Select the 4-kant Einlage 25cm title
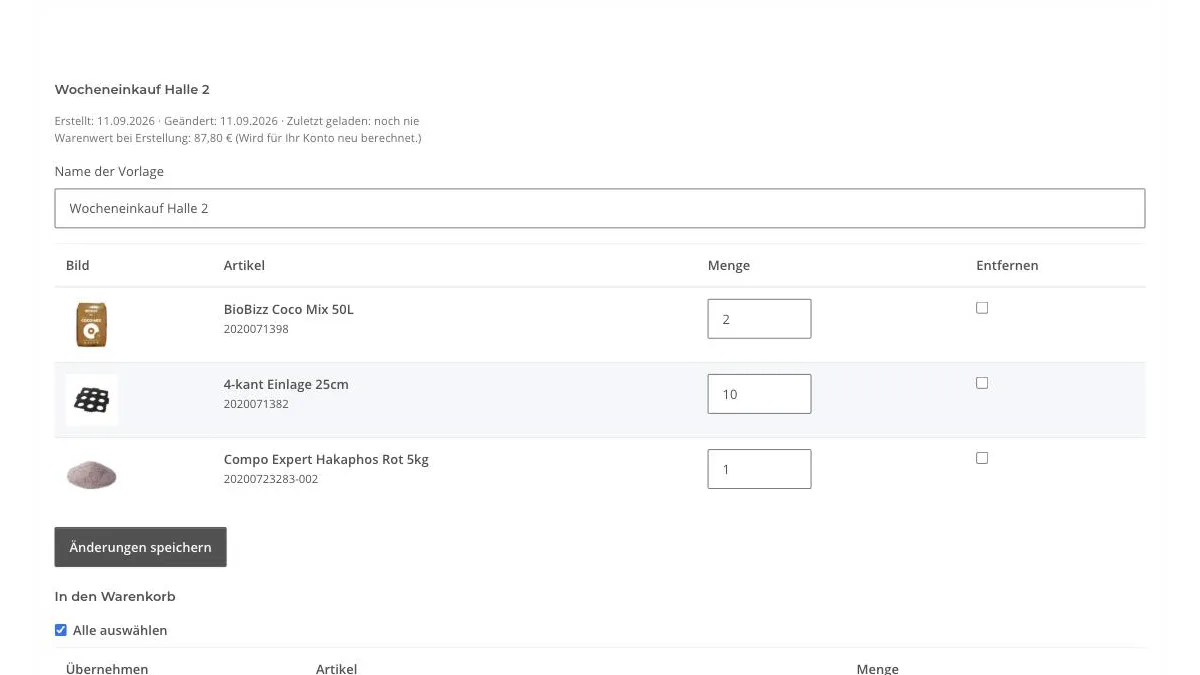1200x675 pixels. click(286, 384)
